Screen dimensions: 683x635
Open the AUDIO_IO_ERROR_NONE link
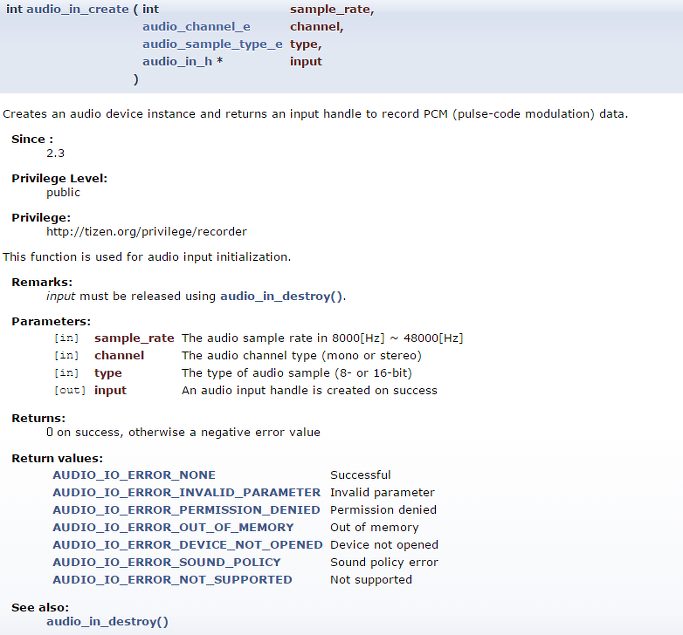click(134, 475)
